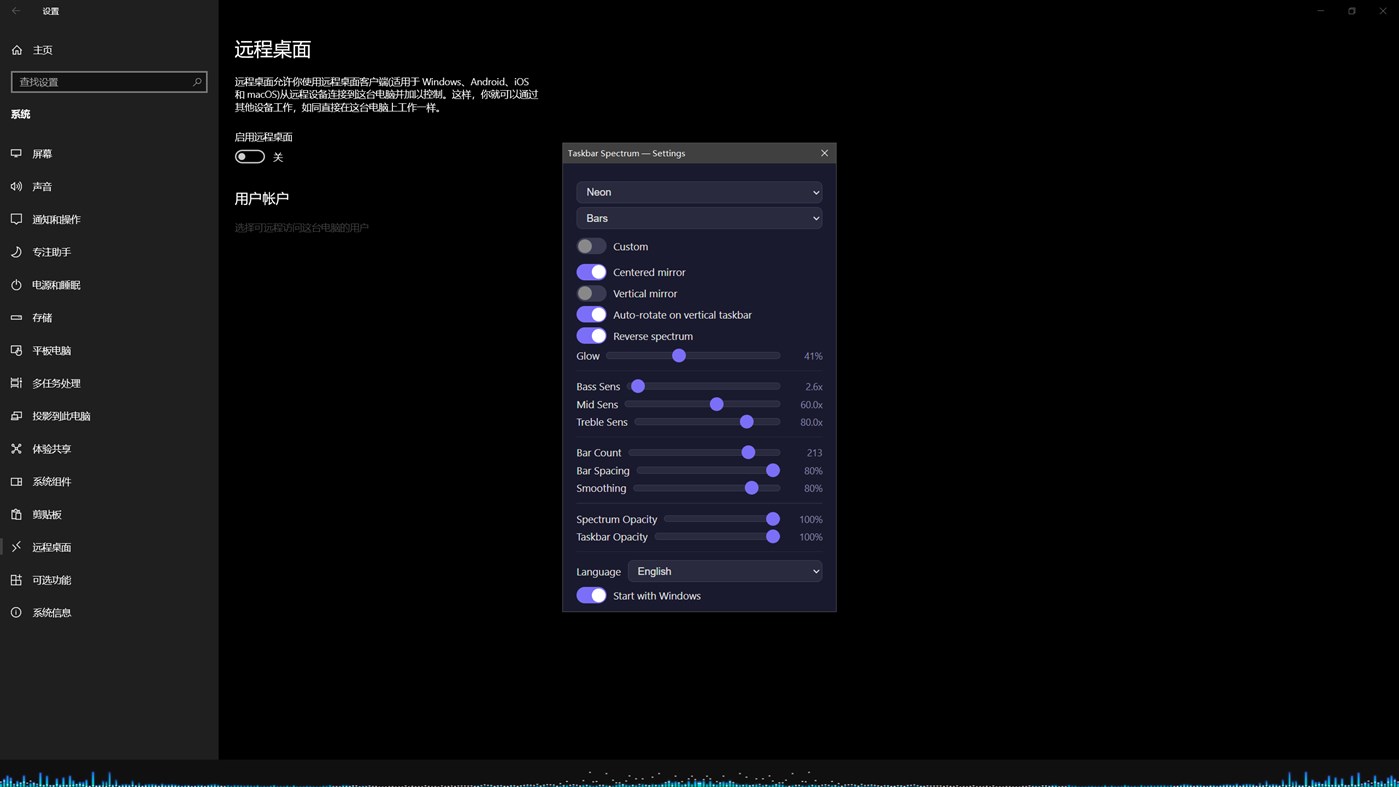Click the Remote Desktop icon beside 远程桌面
Screen dimensions: 1399x787
pyautogui.click(x=16, y=547)
